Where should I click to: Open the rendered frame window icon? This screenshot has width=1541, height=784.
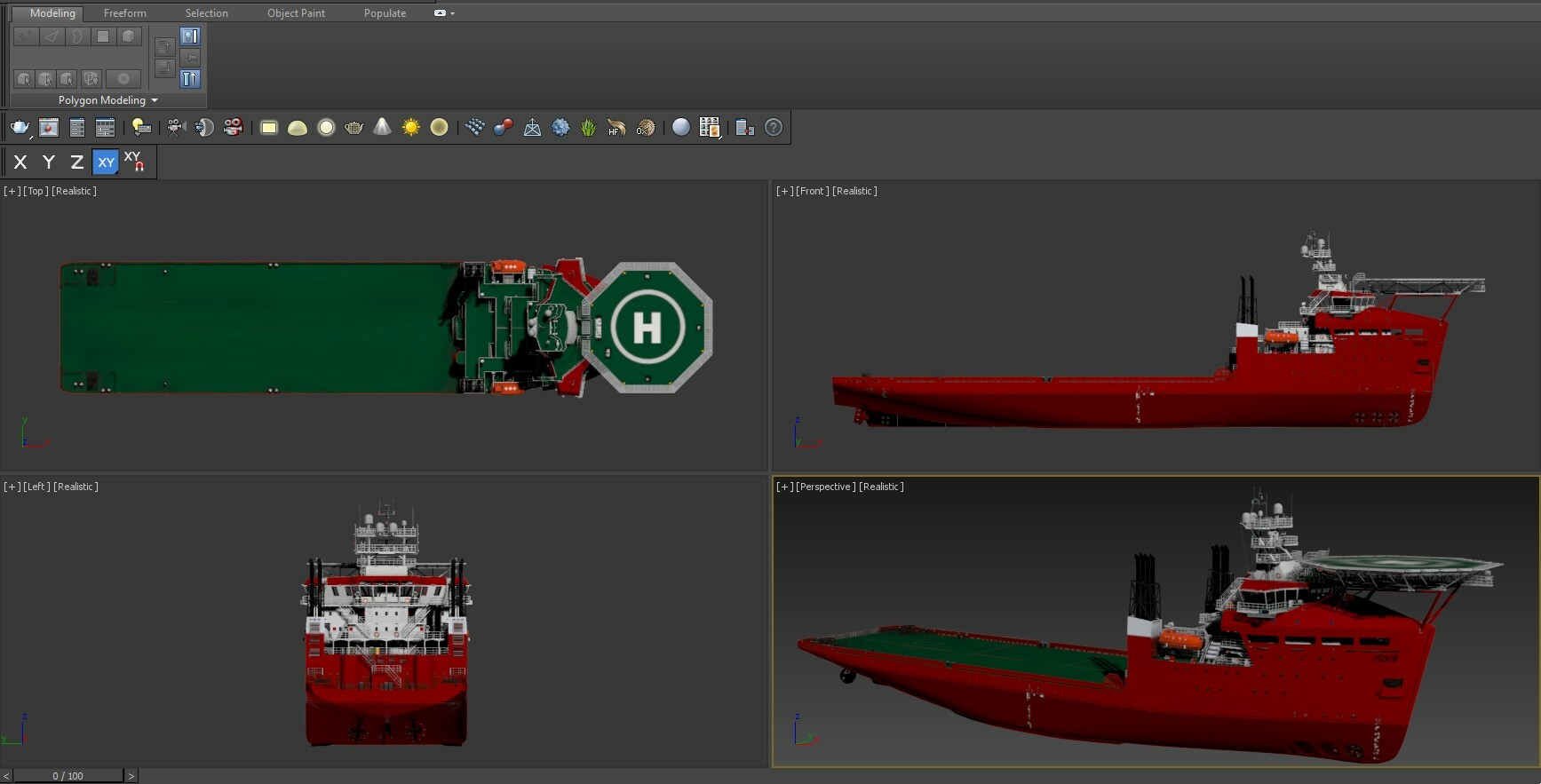pos(49,128)
